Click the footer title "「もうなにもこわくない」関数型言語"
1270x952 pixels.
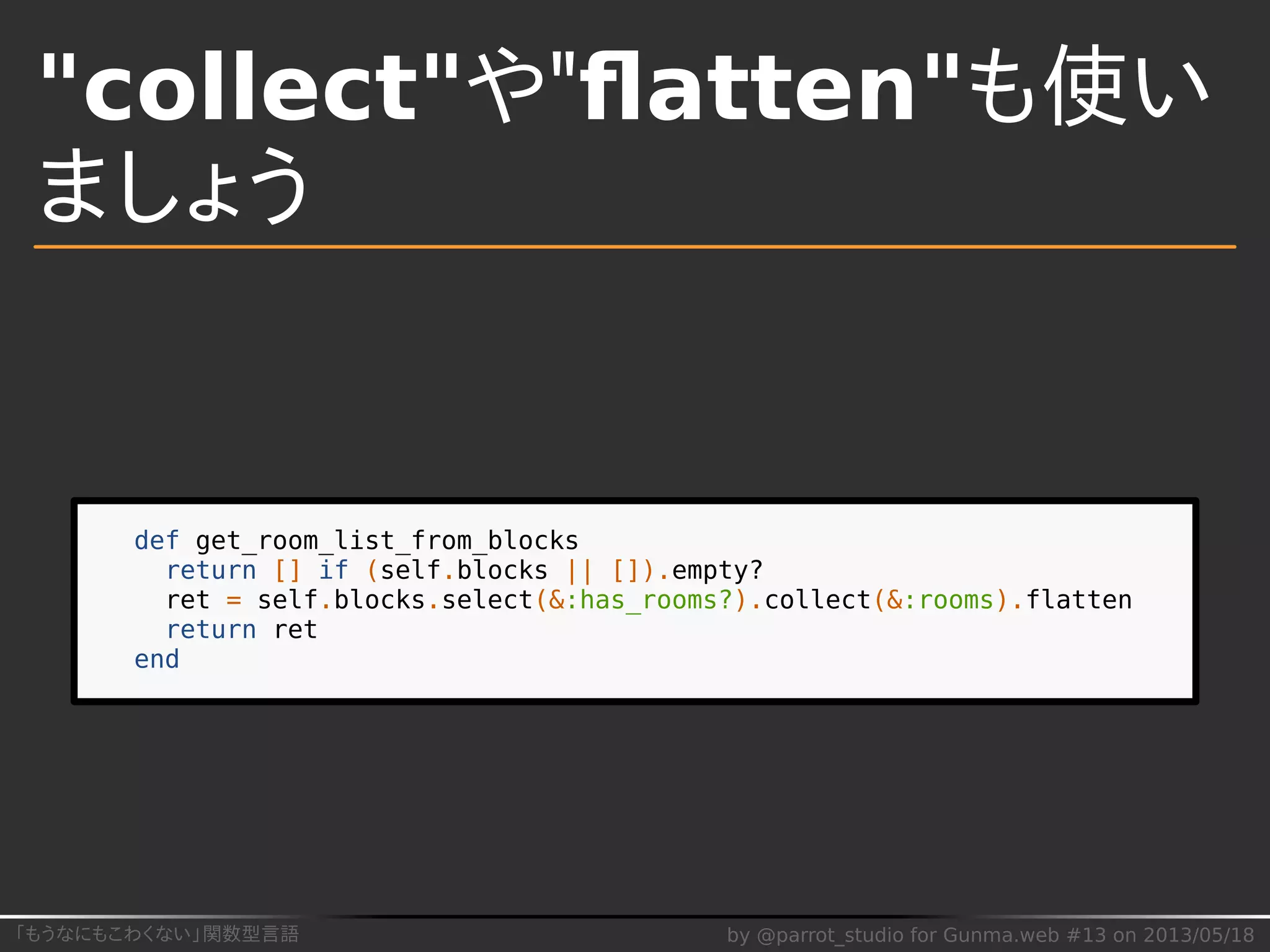(x=158, y=933)
